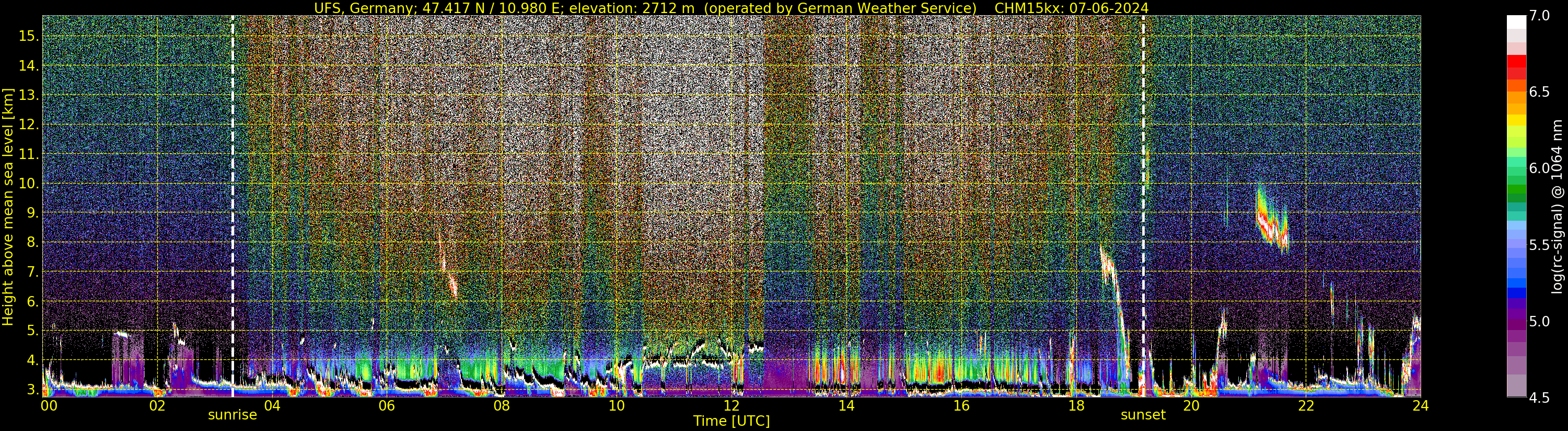
Task: Click the height tick label '11.'
Action: tap(29, 154)
